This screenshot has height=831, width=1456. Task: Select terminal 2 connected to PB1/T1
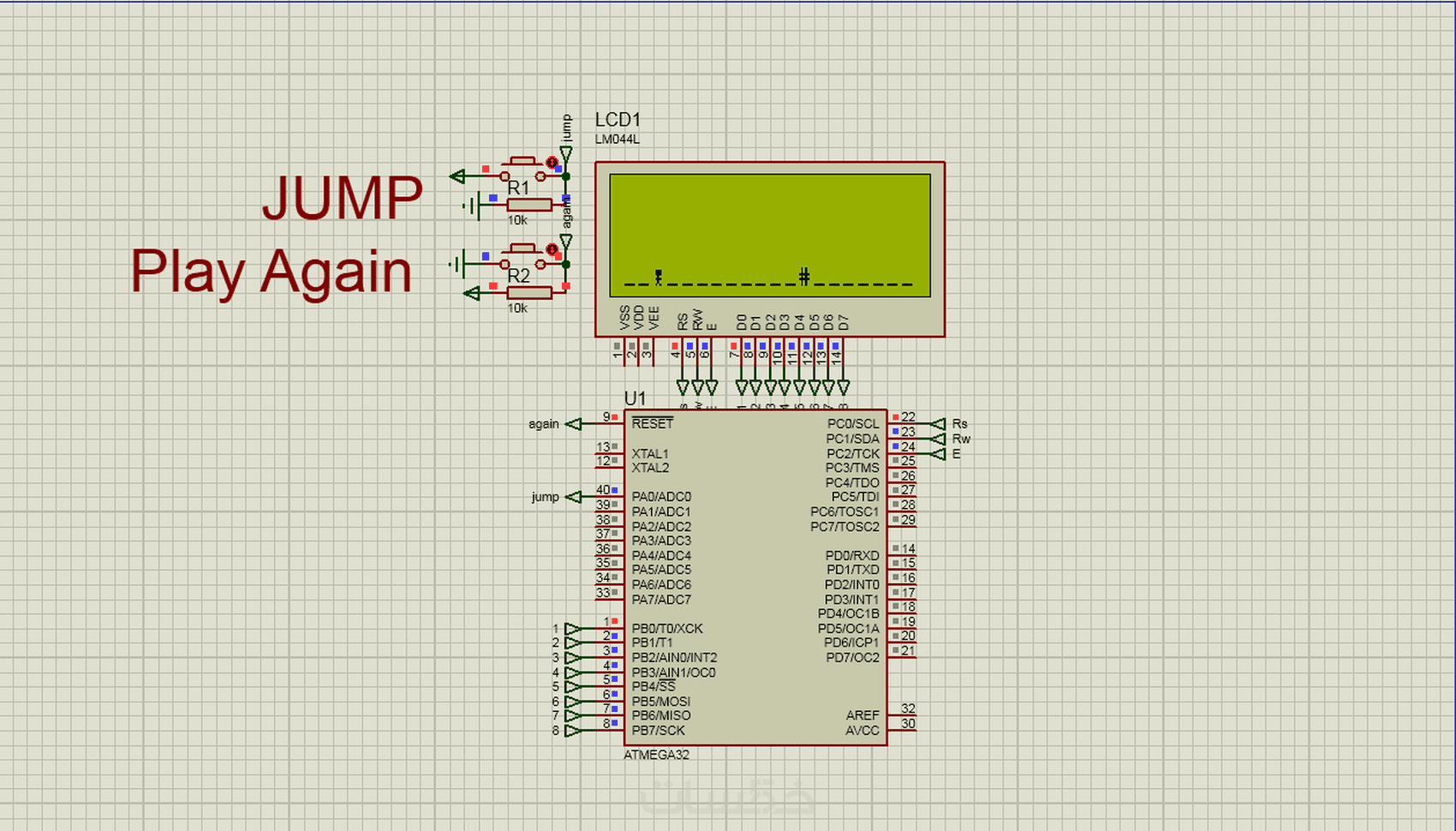(x=573, y=643)
